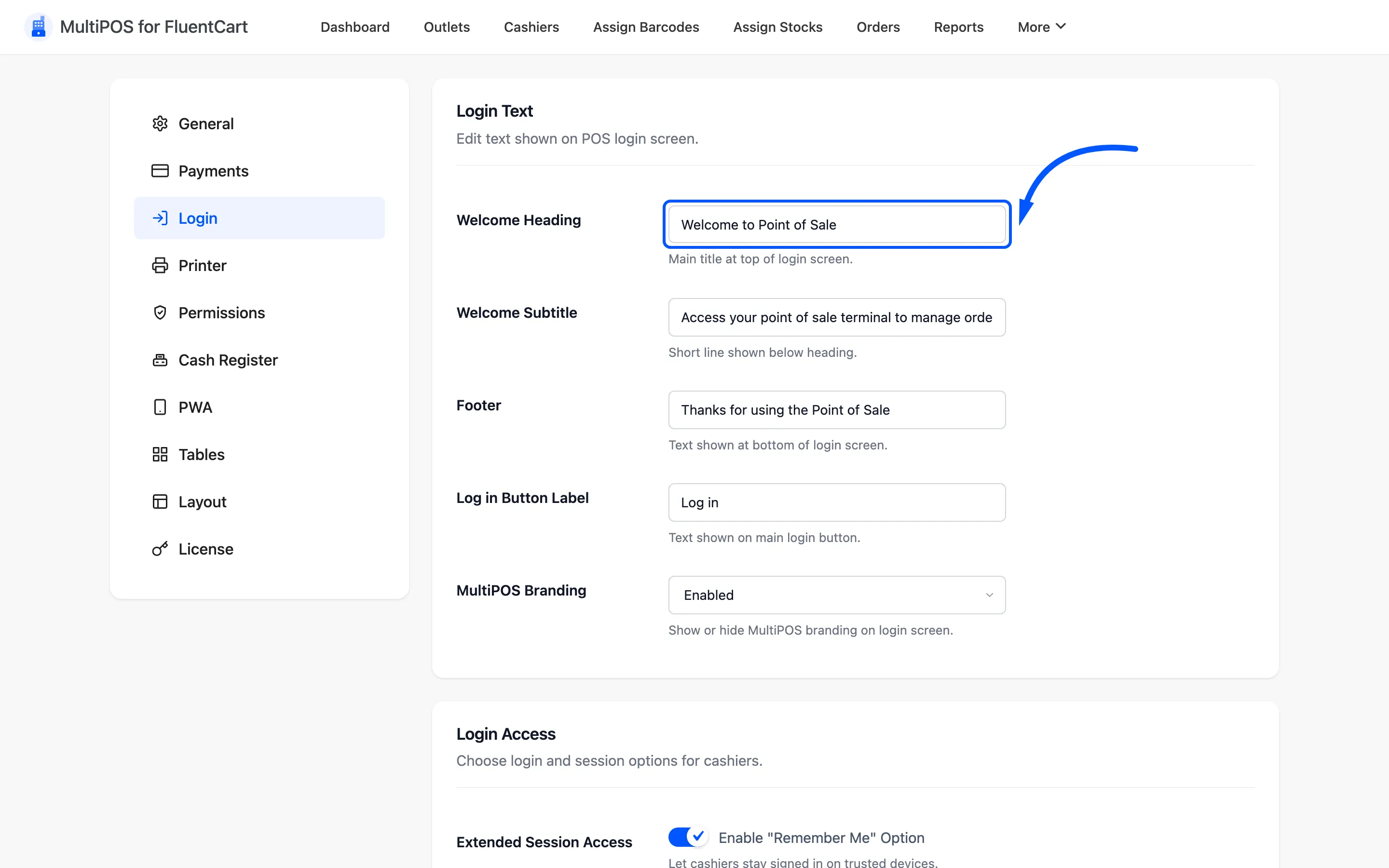Click "Short line shown below heading." hint
The image size is (1389, 868).
(762, 352)
